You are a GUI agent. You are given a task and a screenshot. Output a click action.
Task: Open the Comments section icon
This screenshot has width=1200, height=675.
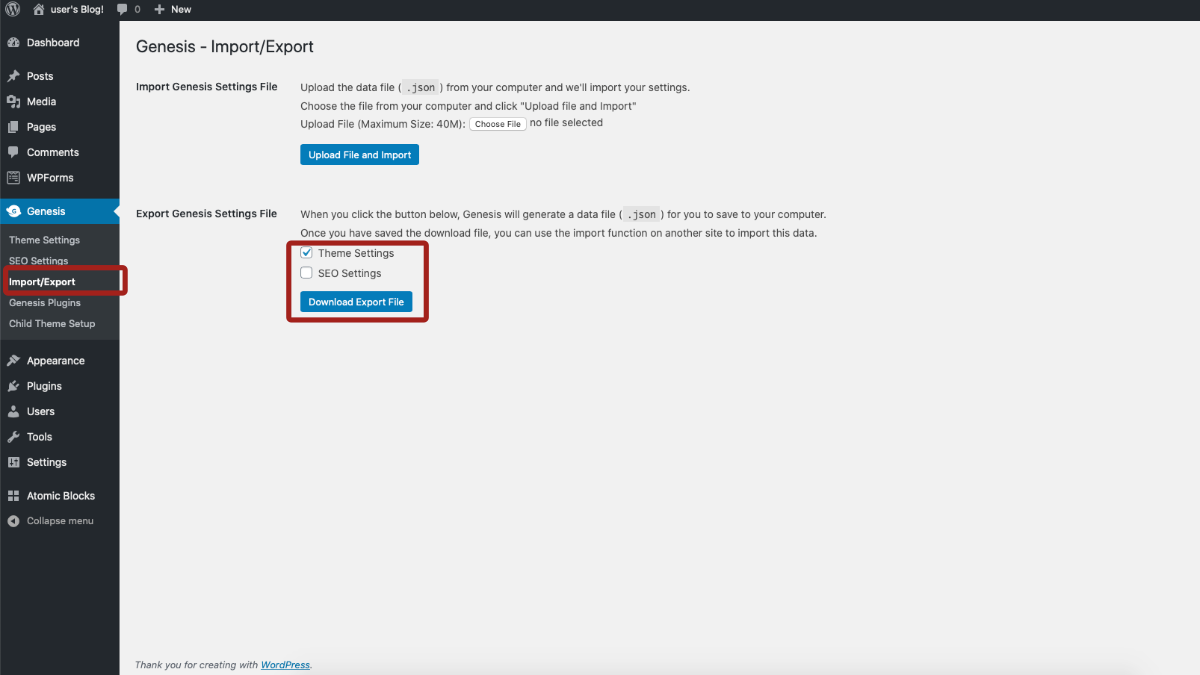17,151
